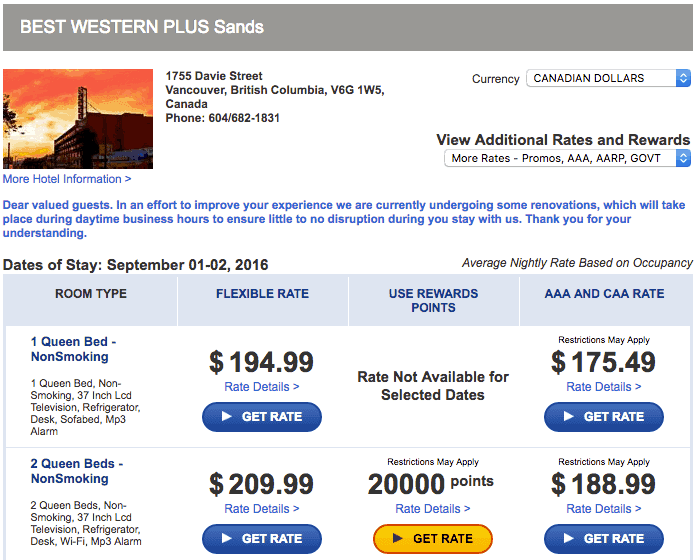Viewport: 700px width, 560px height.
Task: Open the More Hotel Information link
Action: (67, 179)
